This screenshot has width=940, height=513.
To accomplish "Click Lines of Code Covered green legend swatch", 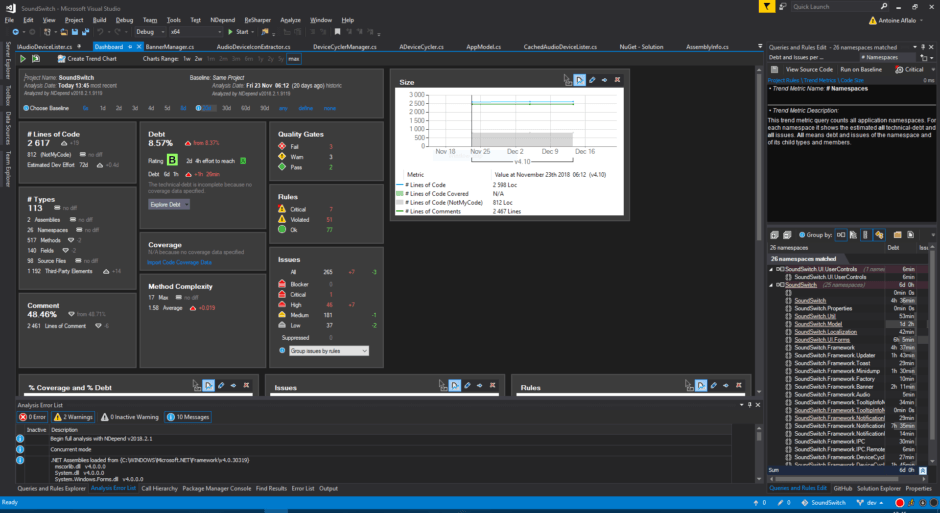I will point(399,194).
